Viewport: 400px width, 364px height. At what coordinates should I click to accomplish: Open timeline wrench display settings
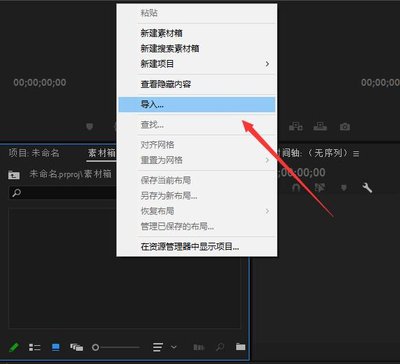tap(367, 188)
